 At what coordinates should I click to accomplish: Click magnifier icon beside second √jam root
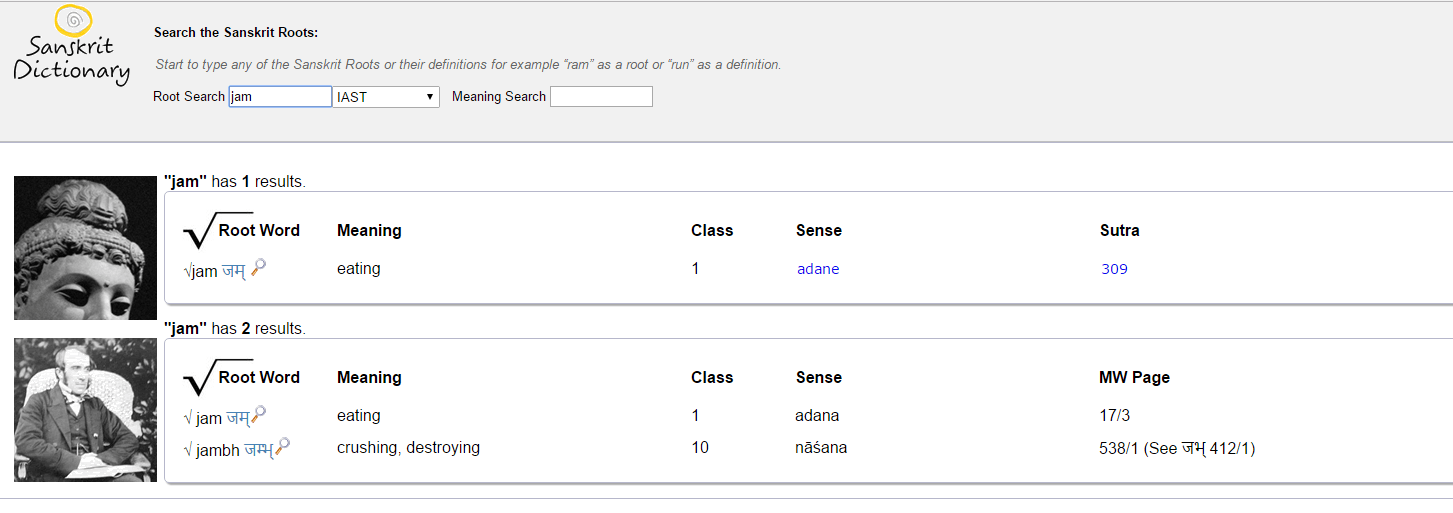(259, 414)
